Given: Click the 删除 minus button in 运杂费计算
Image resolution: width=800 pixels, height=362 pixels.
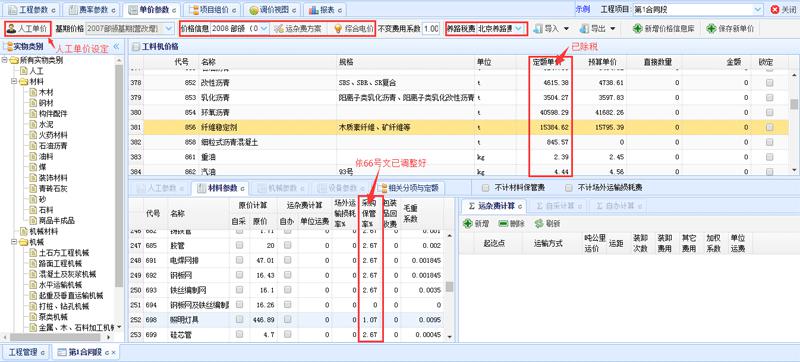Looking at the screenshot, I should click(512, 223).
